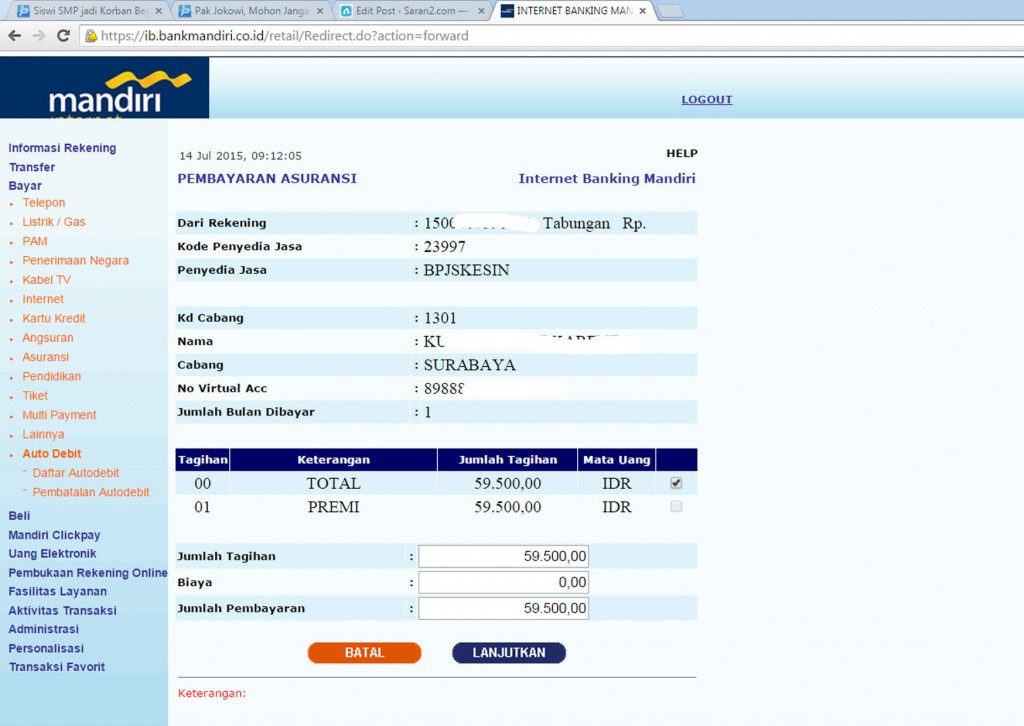The width and height of the screenshot is (1024, 726).
Task: Click the 'TOTAL' Keterangan cell
Action: tap(334, 484)
